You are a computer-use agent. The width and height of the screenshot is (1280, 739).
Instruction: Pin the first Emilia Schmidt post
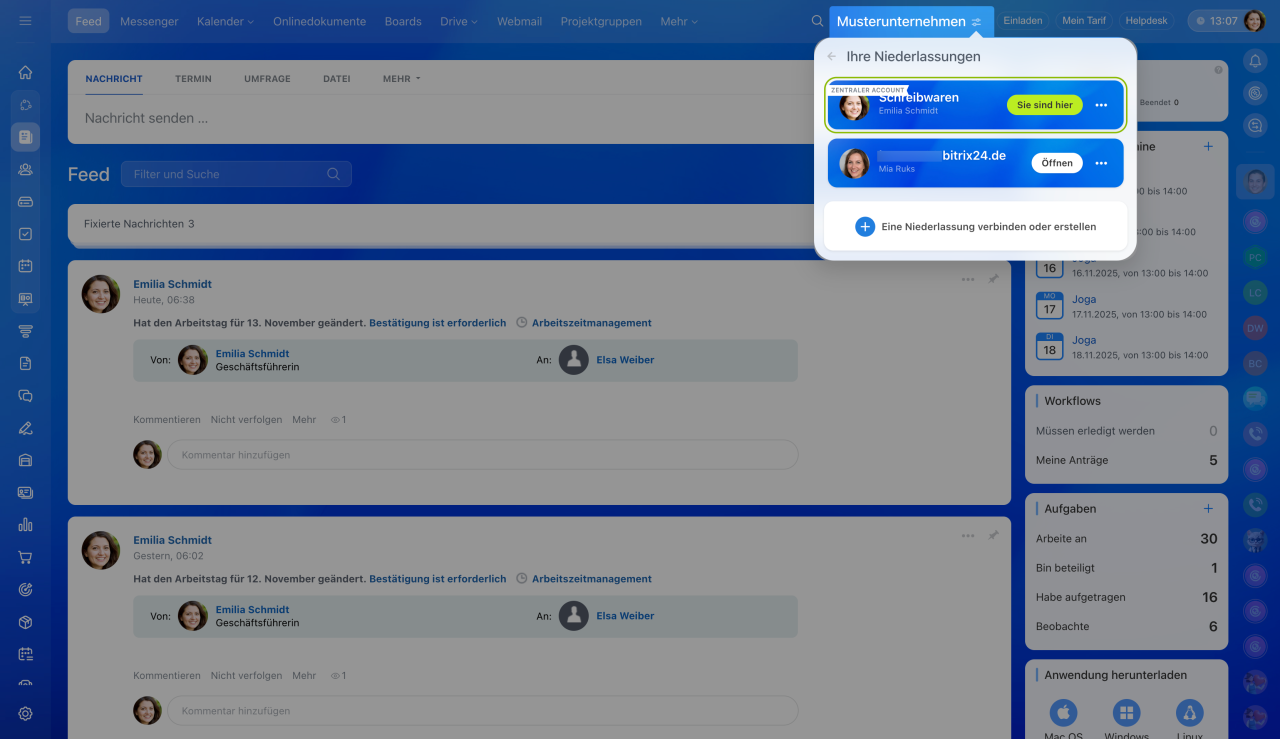click(x=993, y=280)
